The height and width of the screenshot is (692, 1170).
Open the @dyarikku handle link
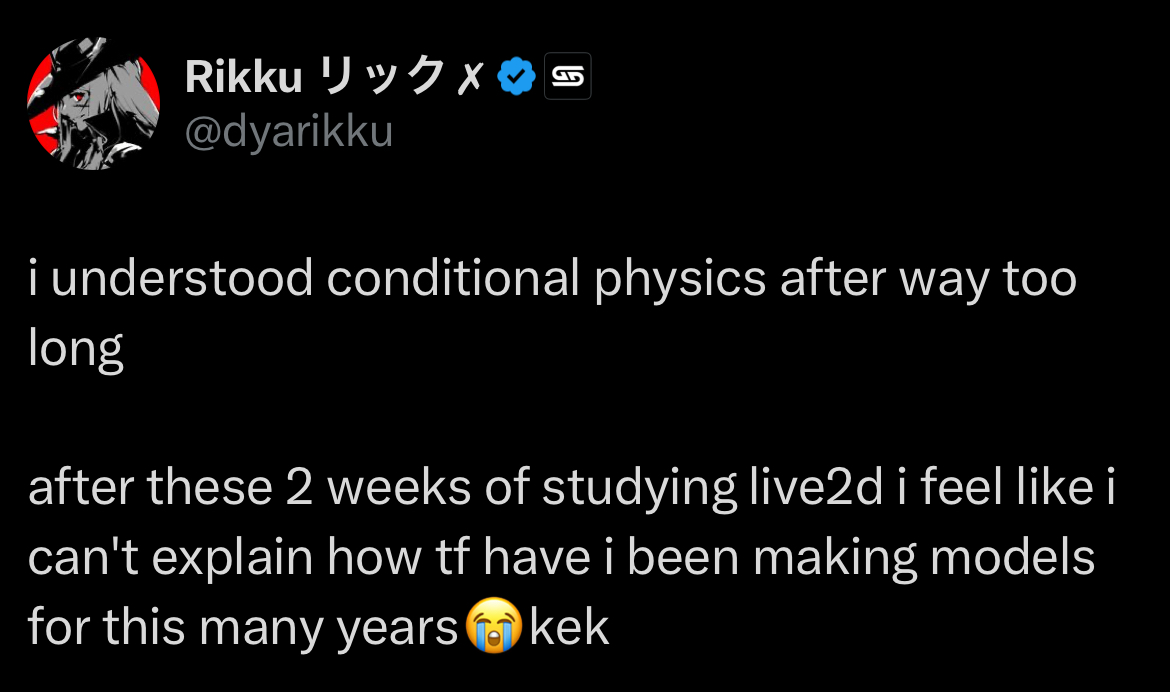pyautogui.click(x=289, y=131)
